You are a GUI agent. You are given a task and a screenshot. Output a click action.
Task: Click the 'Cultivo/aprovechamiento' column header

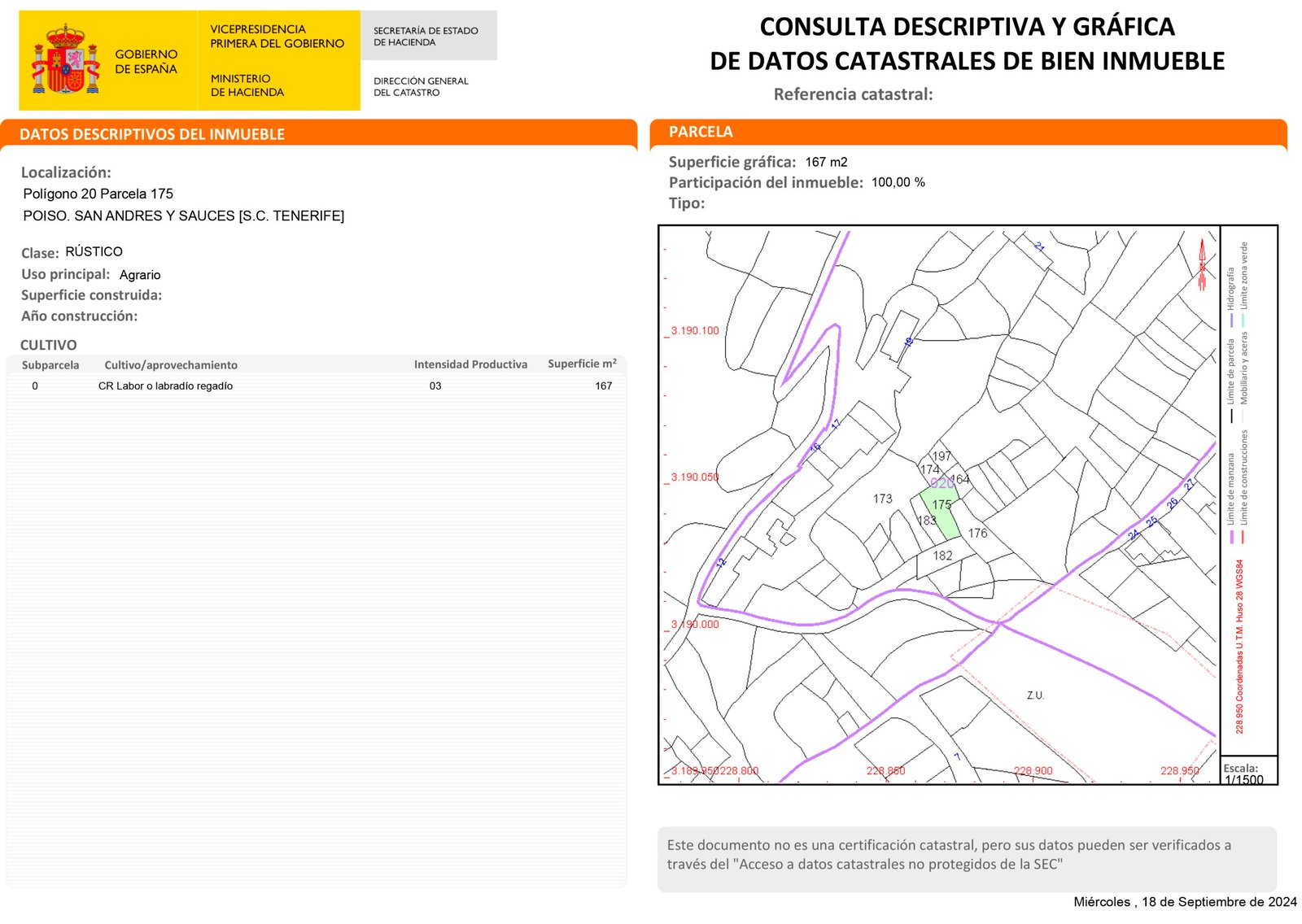coord(171,365)
